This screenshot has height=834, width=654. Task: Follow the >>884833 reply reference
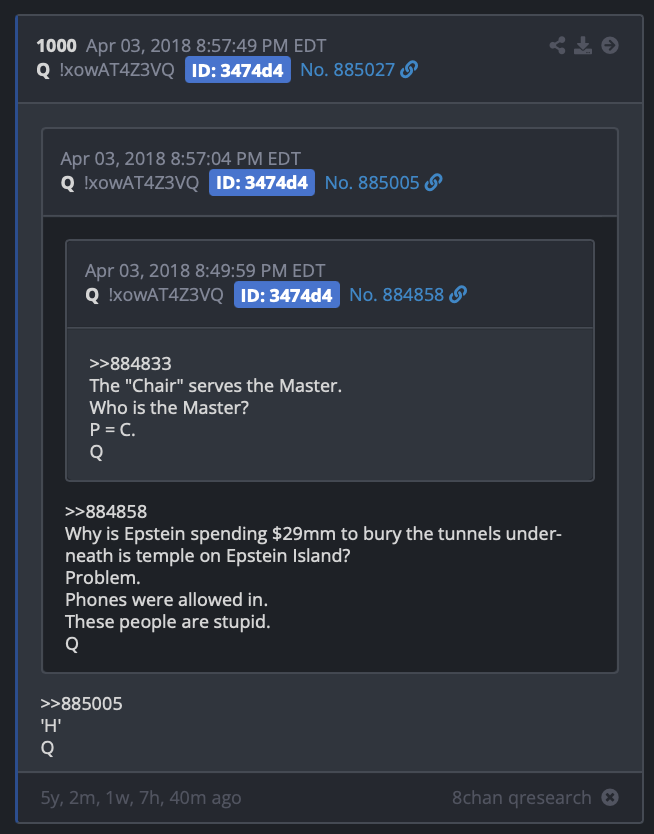click(x=130, y=364)
